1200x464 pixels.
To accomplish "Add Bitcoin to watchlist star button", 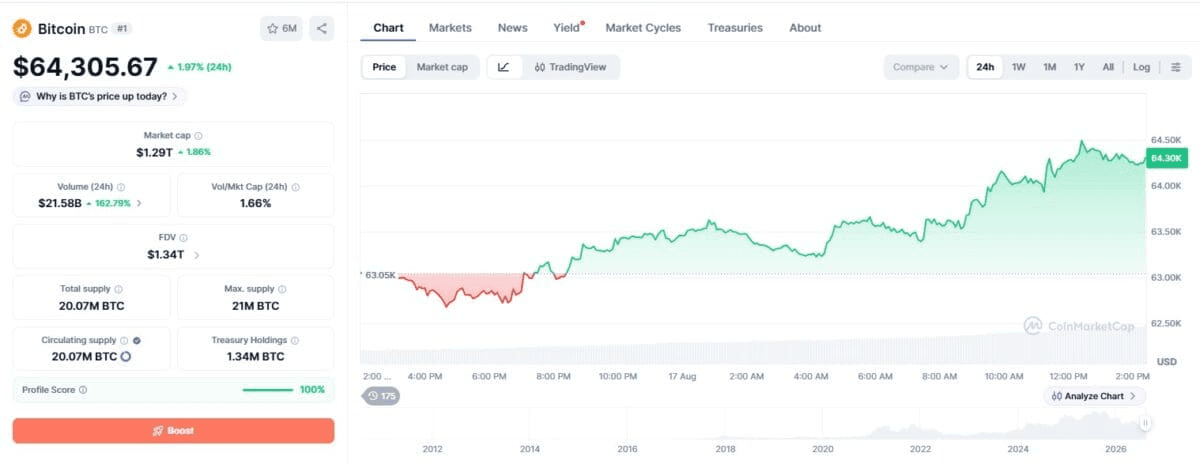I will [x=281, y=28].
